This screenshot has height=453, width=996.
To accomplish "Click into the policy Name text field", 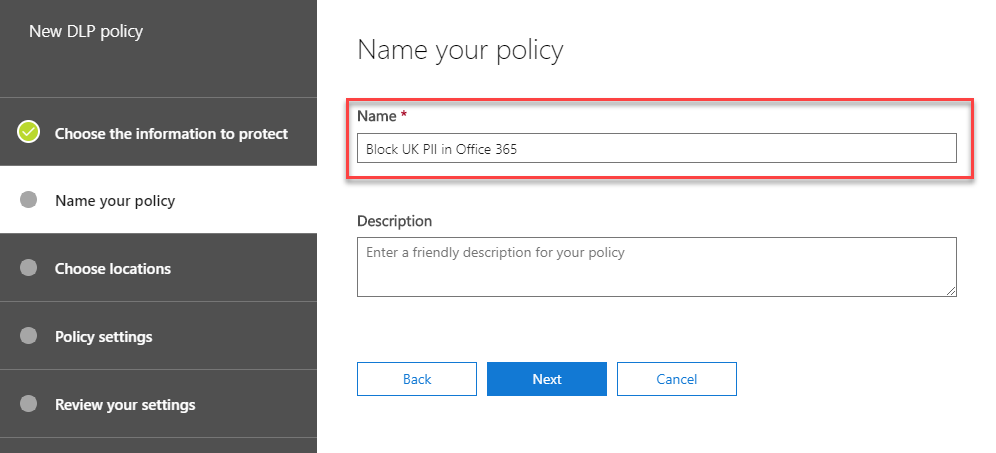I will (x=656, y=149).
